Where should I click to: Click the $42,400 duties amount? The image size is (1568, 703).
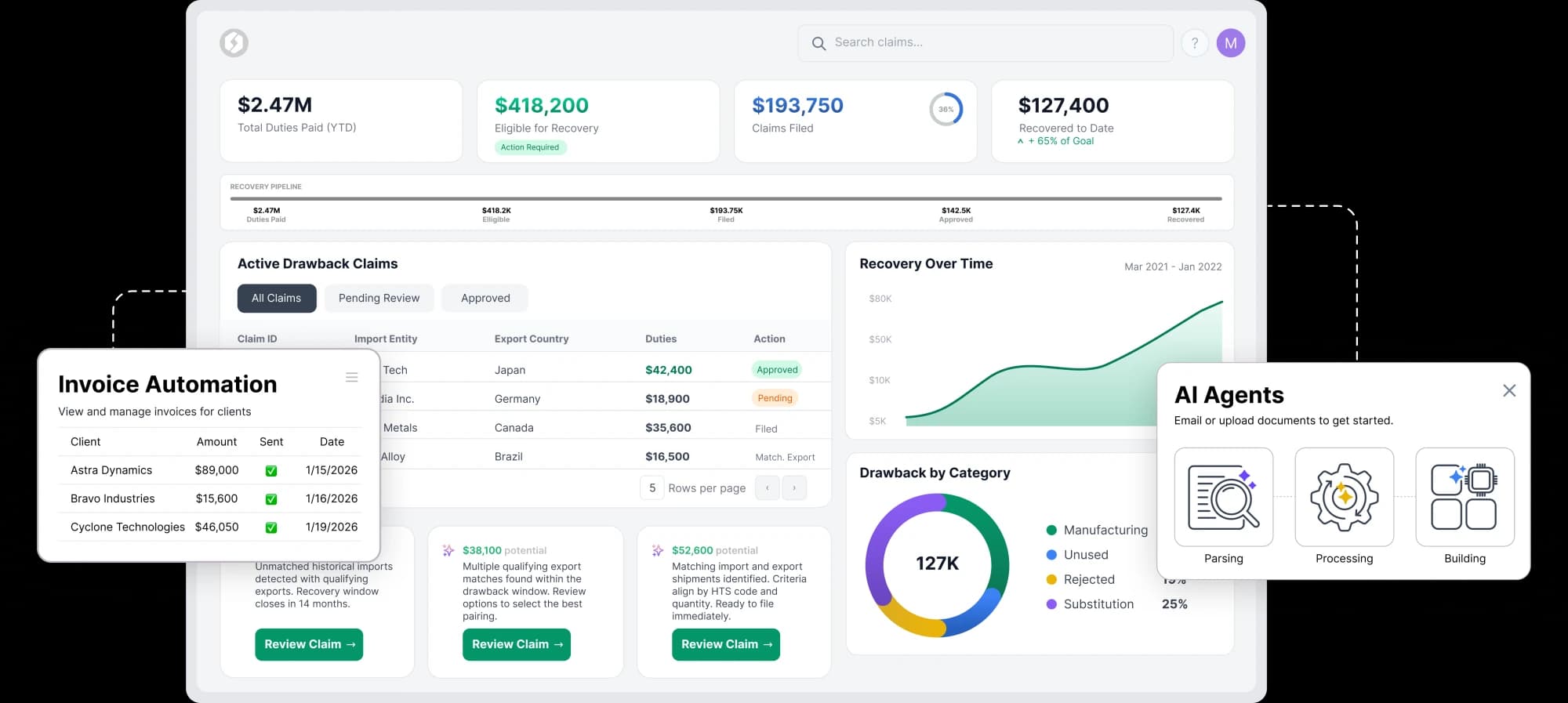669,370
